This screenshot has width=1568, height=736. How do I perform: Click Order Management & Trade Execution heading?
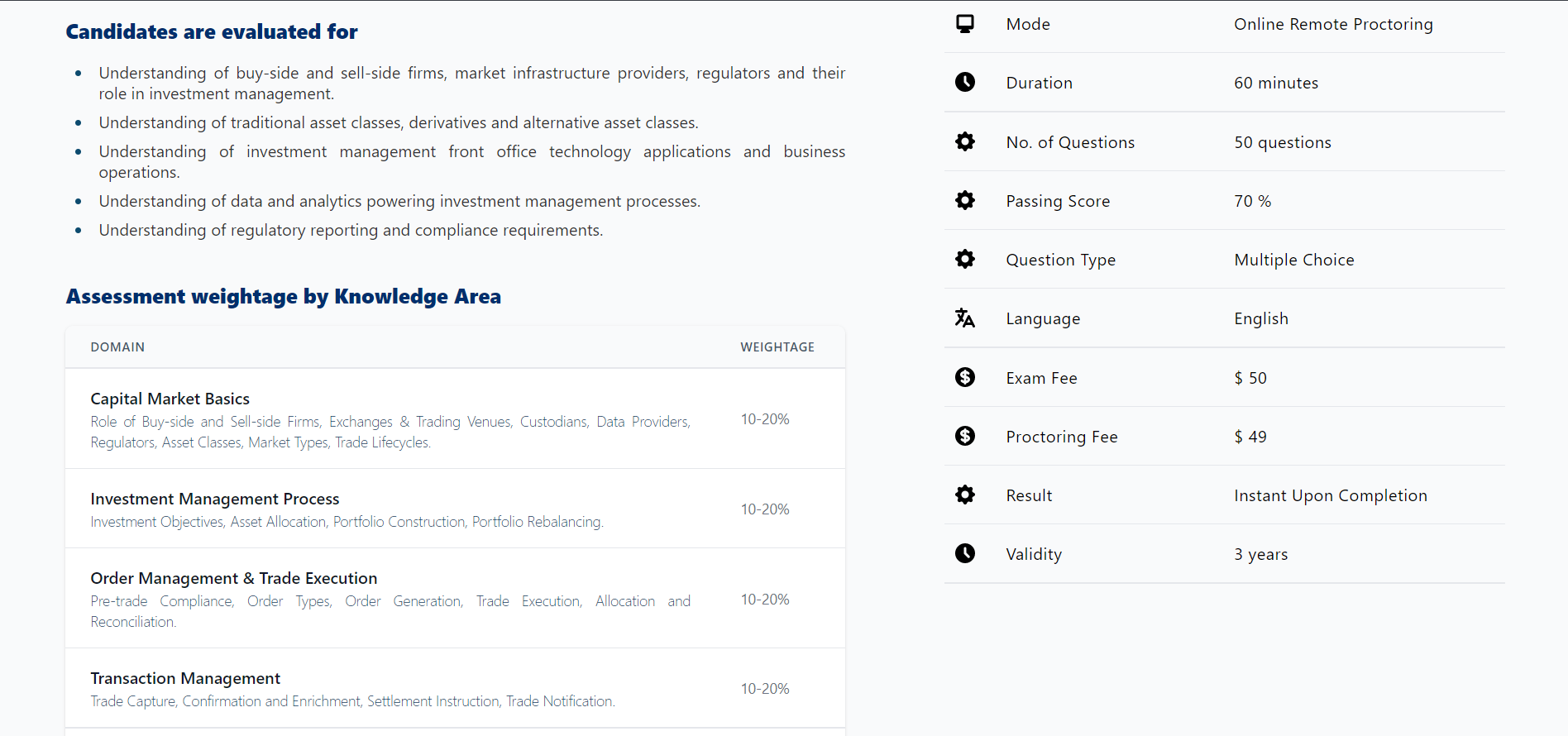[x=234, y=578]
